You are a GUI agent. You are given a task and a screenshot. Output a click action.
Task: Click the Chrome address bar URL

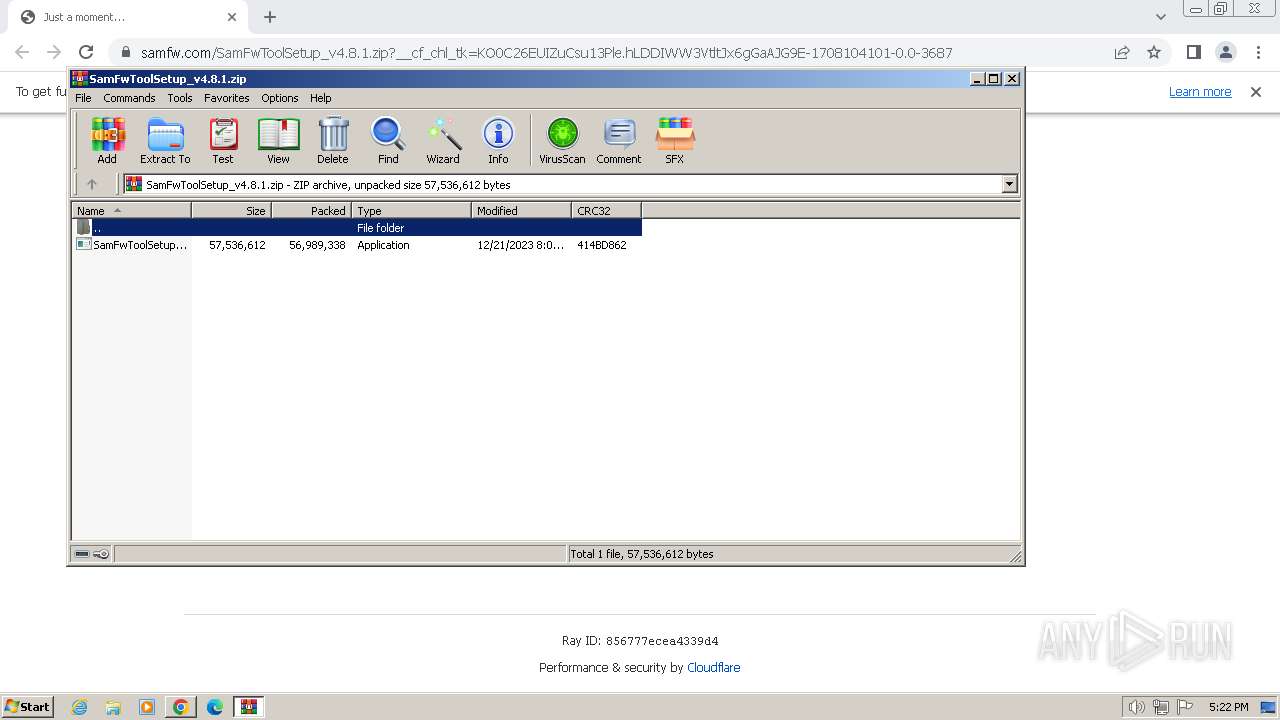[x=546, y=53]
